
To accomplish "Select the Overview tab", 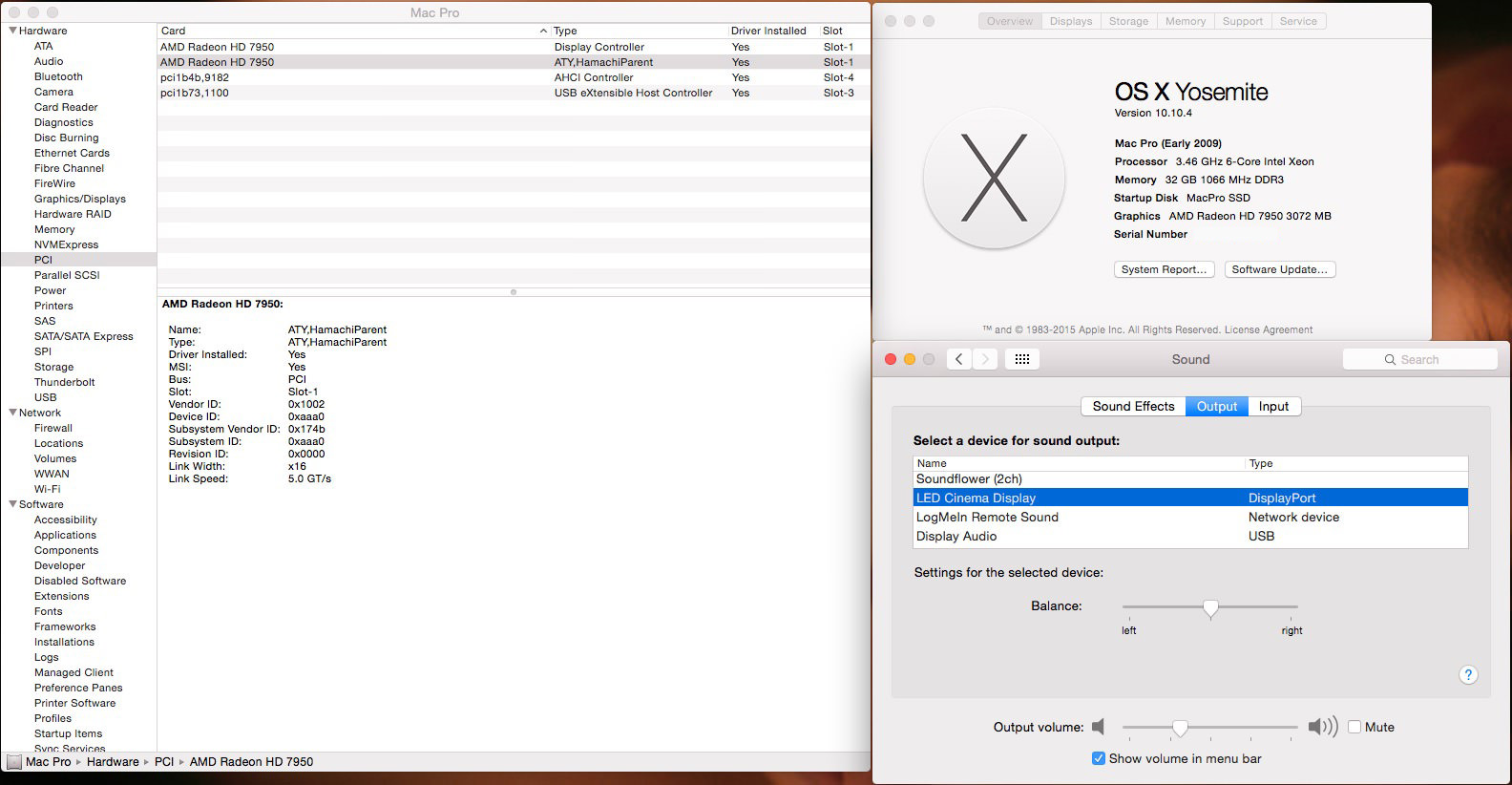I will tap(1010, 21).
